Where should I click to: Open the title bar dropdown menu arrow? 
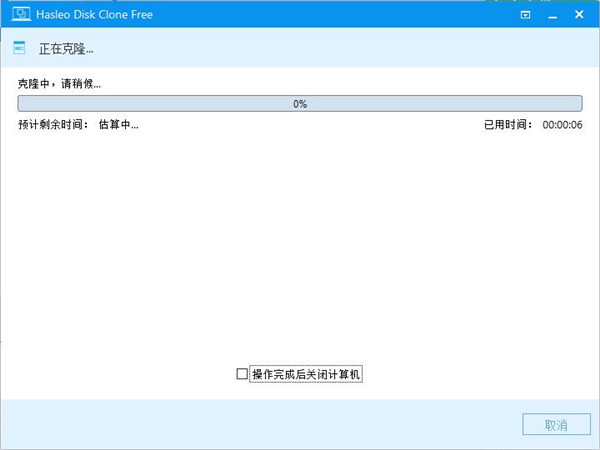click(526, 15)
